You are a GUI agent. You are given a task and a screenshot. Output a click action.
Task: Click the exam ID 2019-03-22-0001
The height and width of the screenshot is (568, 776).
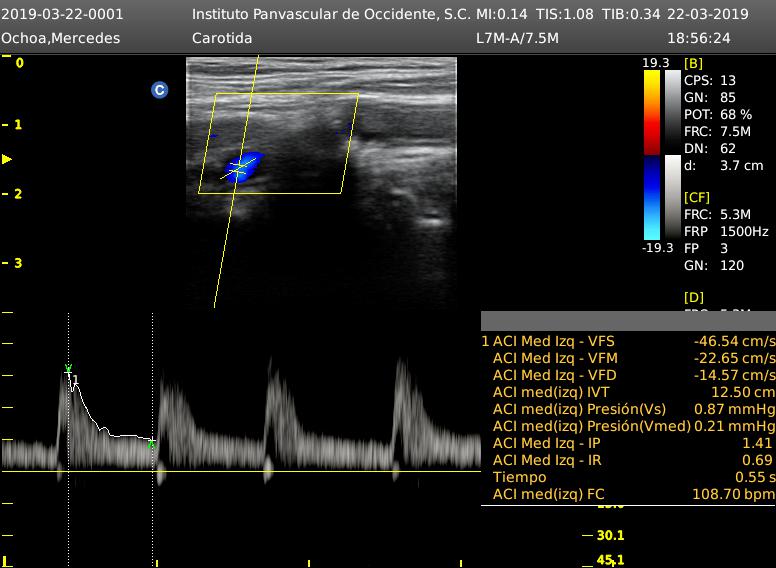click(x=62, y=14)
